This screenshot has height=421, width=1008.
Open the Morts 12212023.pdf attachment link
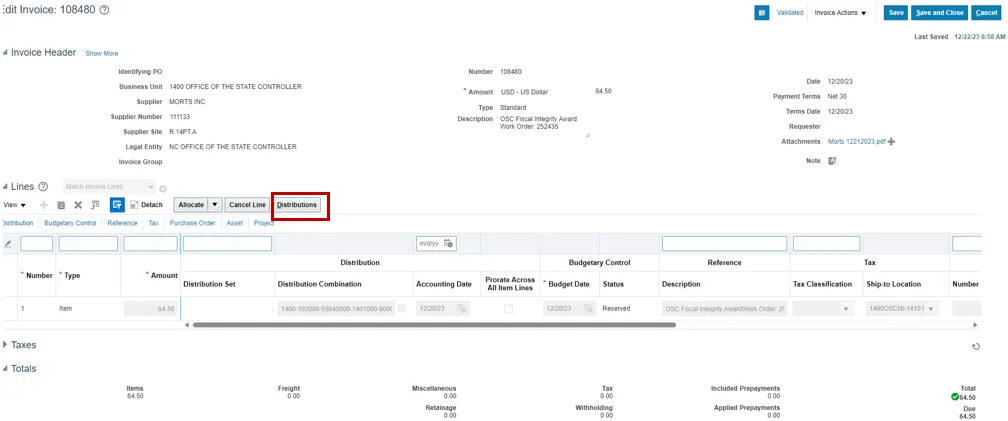tap(856, 142)
